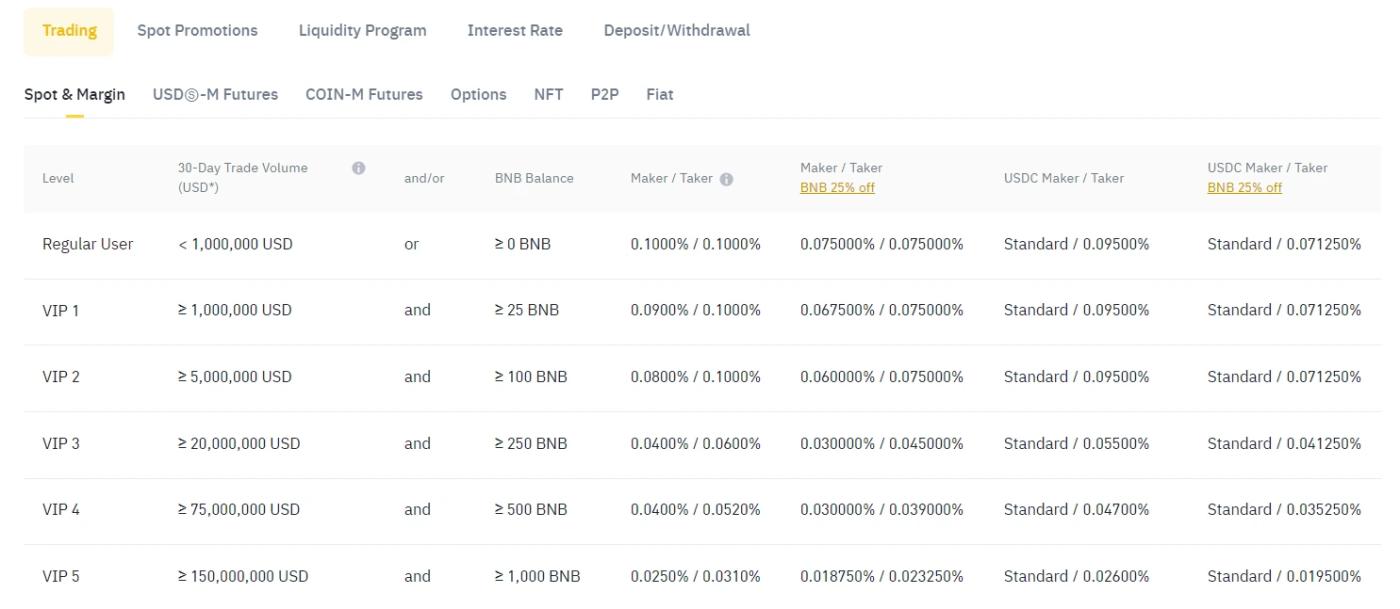Click the VIP 5 level cell

(60, 576)
